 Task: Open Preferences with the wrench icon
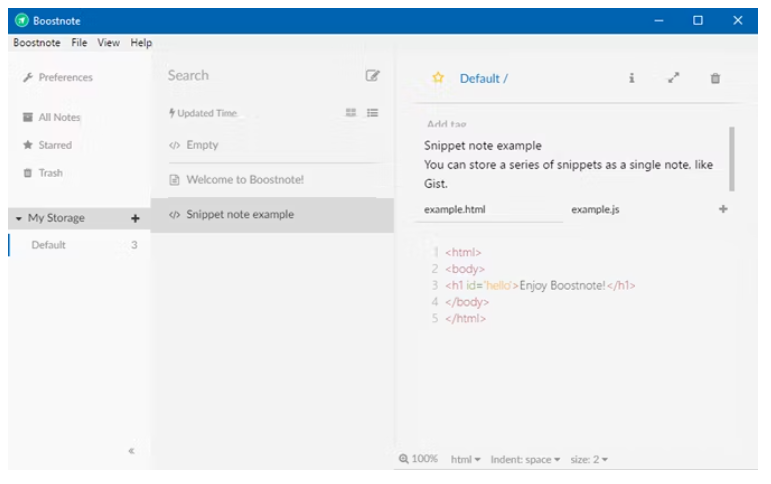28,77
